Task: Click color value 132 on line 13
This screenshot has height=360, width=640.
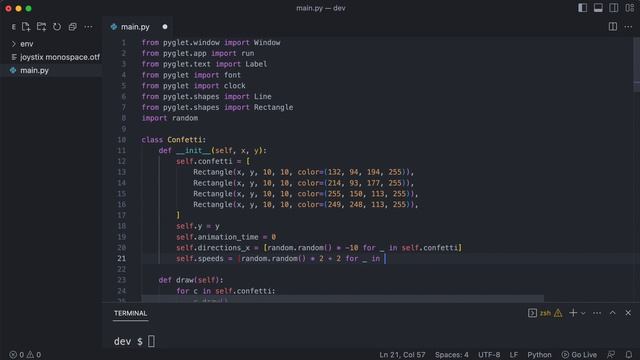Action: click(x=334, y=172)
